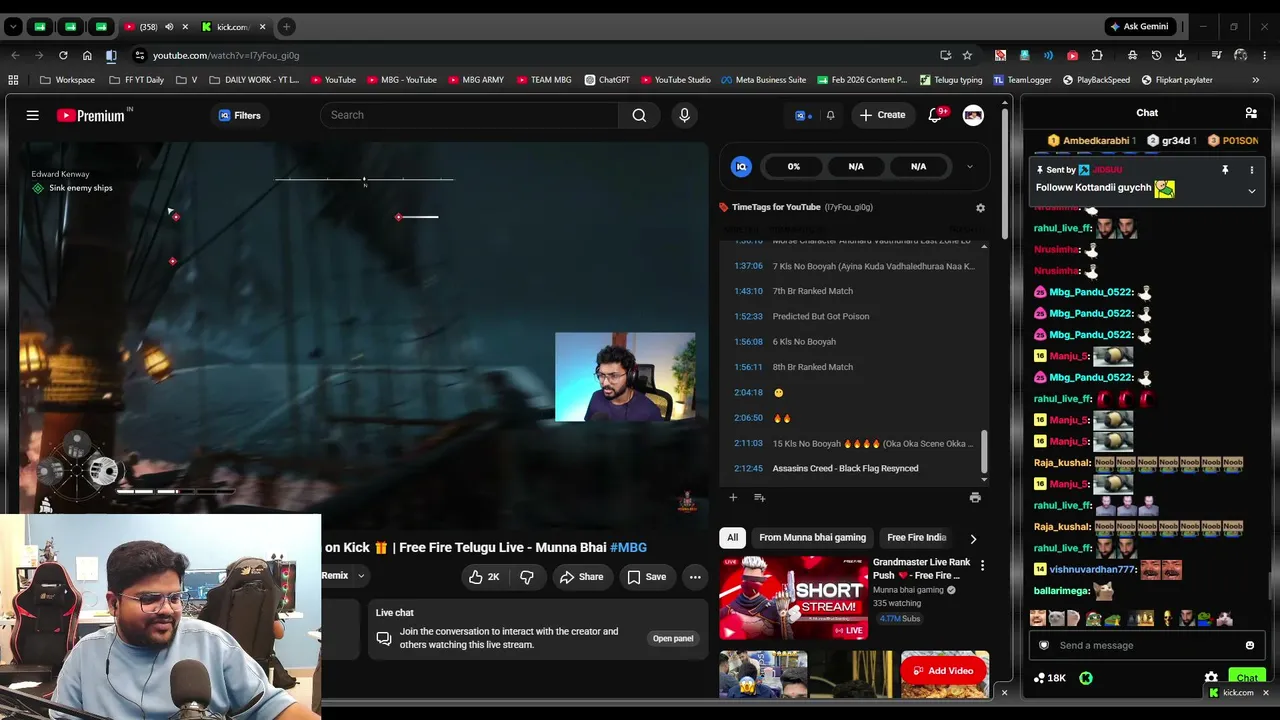Save the video to a playlist
The height and width of the screenshot is (720, 1280).
click(x=646, y=577)
